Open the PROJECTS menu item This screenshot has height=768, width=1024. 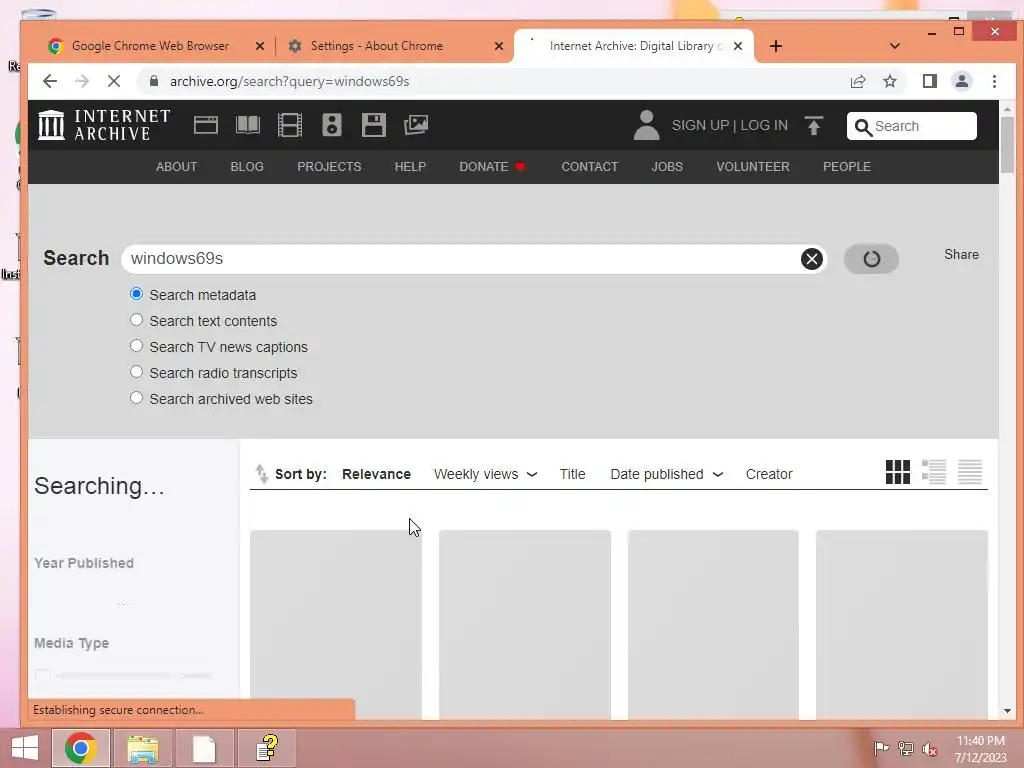point(329,167)
